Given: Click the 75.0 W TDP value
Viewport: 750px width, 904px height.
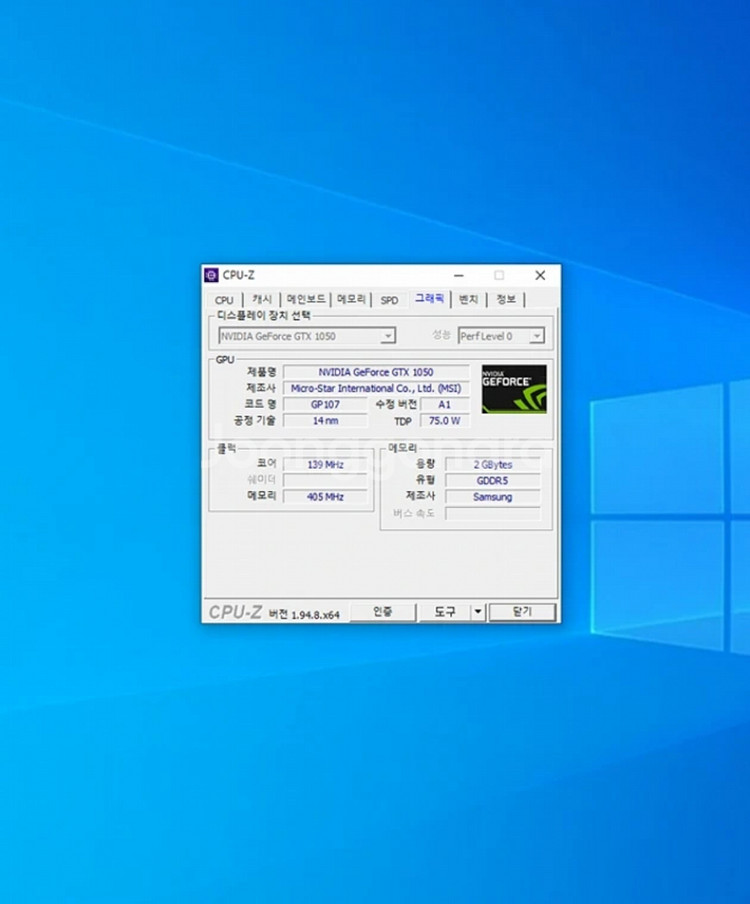Looking at the screenshot, I should [x=444, y=421].
